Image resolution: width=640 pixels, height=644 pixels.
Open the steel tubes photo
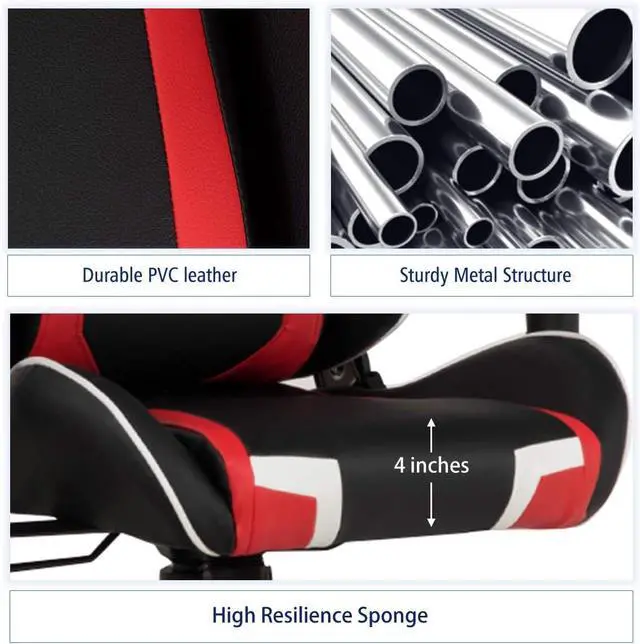click(x=482, y=129)
